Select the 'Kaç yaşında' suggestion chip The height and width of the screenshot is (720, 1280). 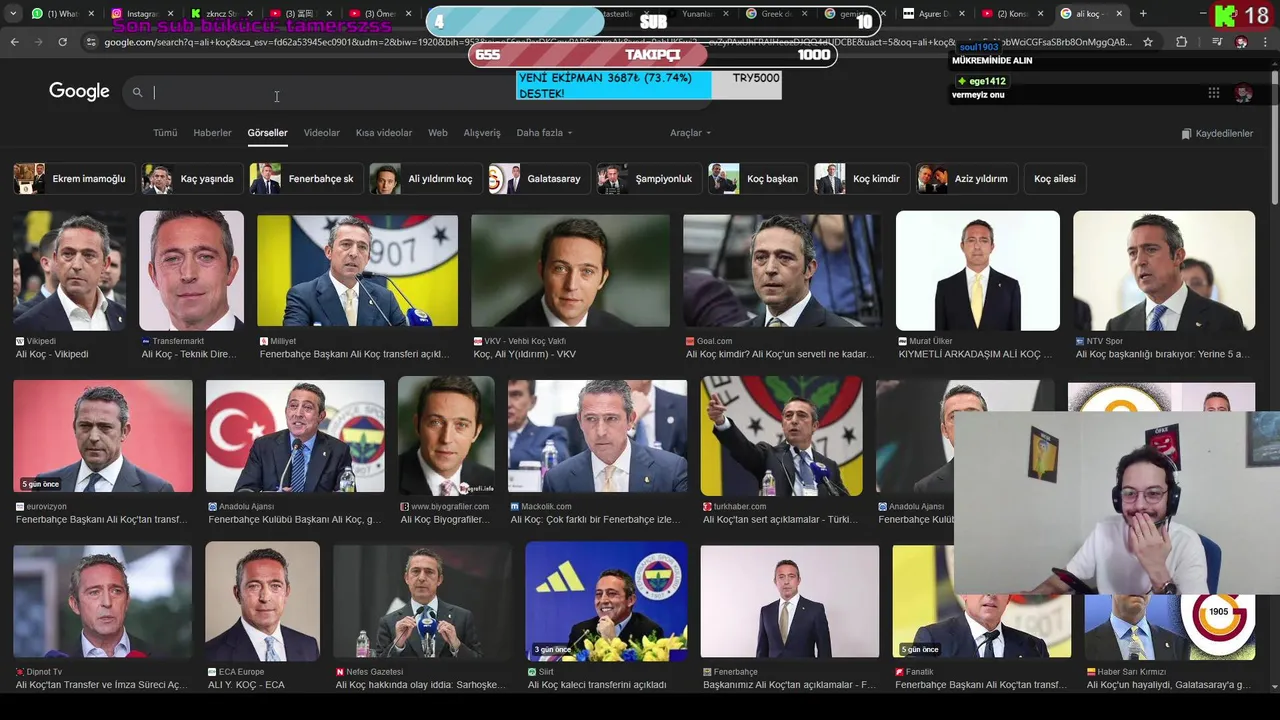point(191,179)
